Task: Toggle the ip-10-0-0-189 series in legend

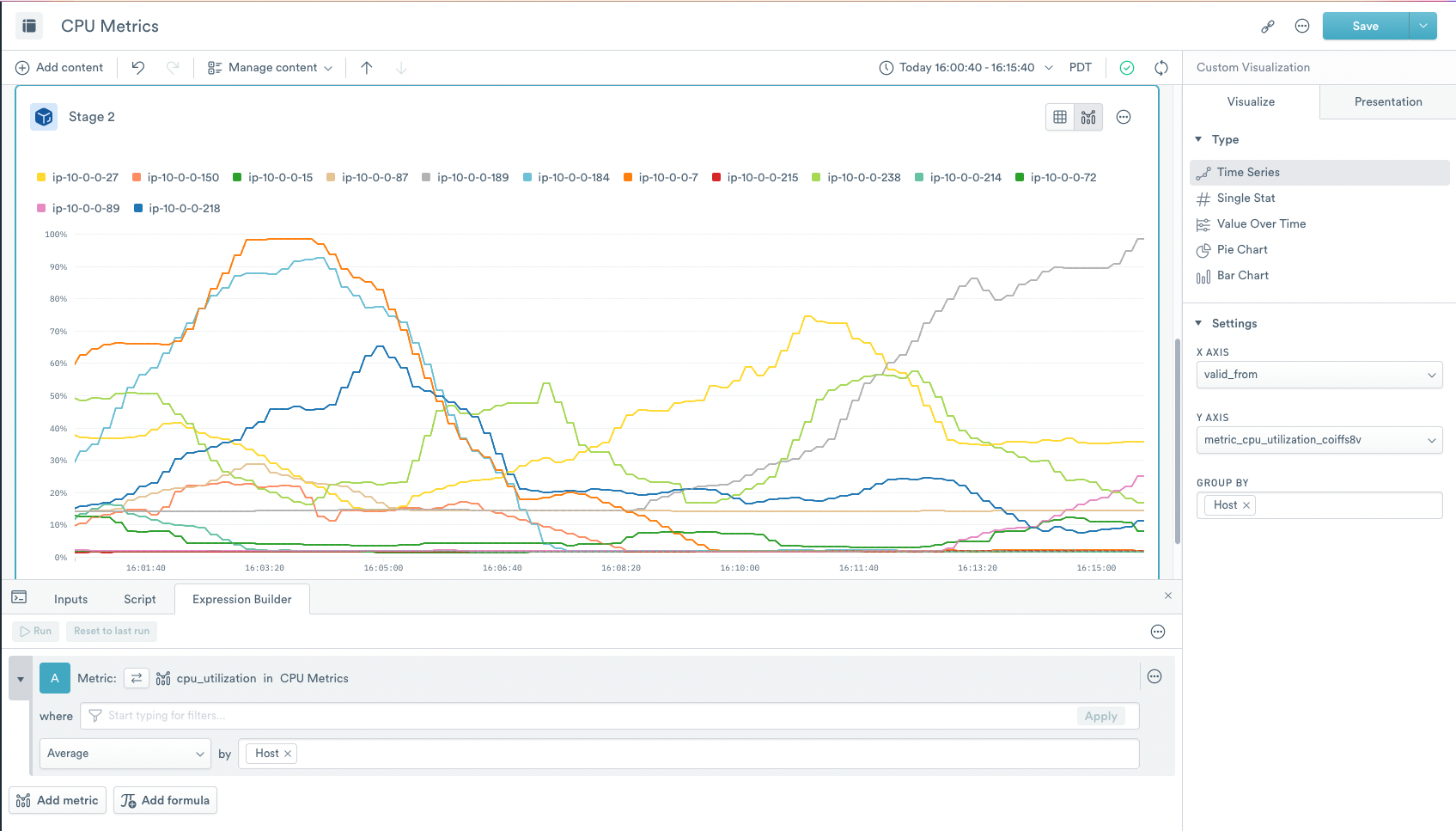Action: coord(466,177)
